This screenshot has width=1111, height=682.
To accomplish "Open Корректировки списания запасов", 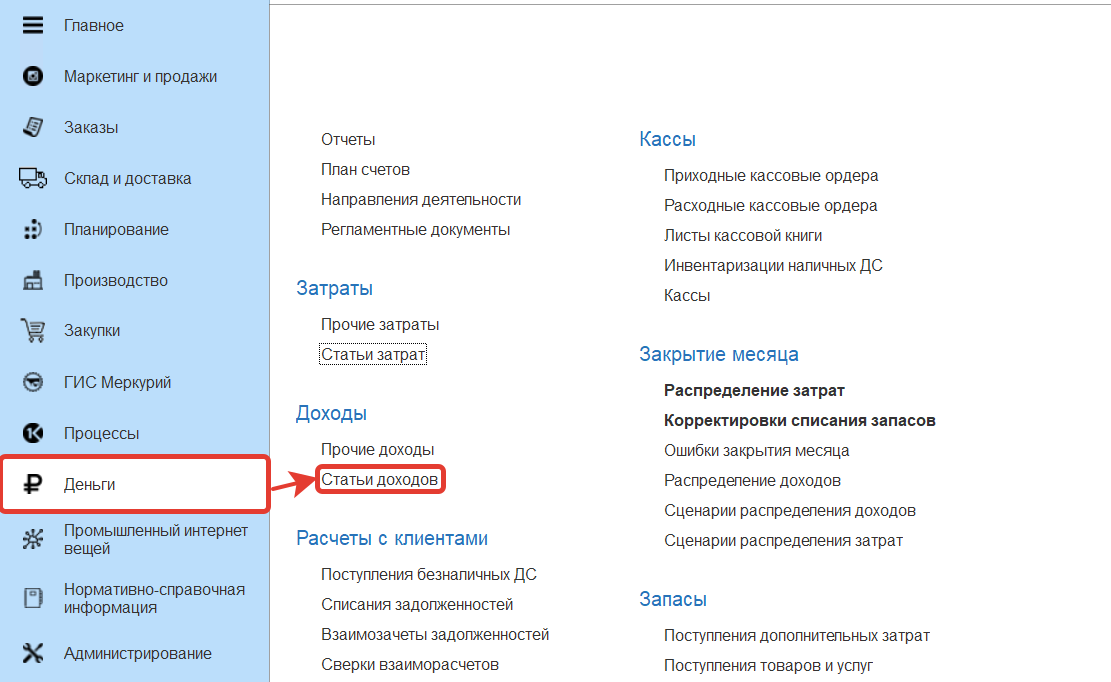I will pyautogui.click(x=799, y=421).
